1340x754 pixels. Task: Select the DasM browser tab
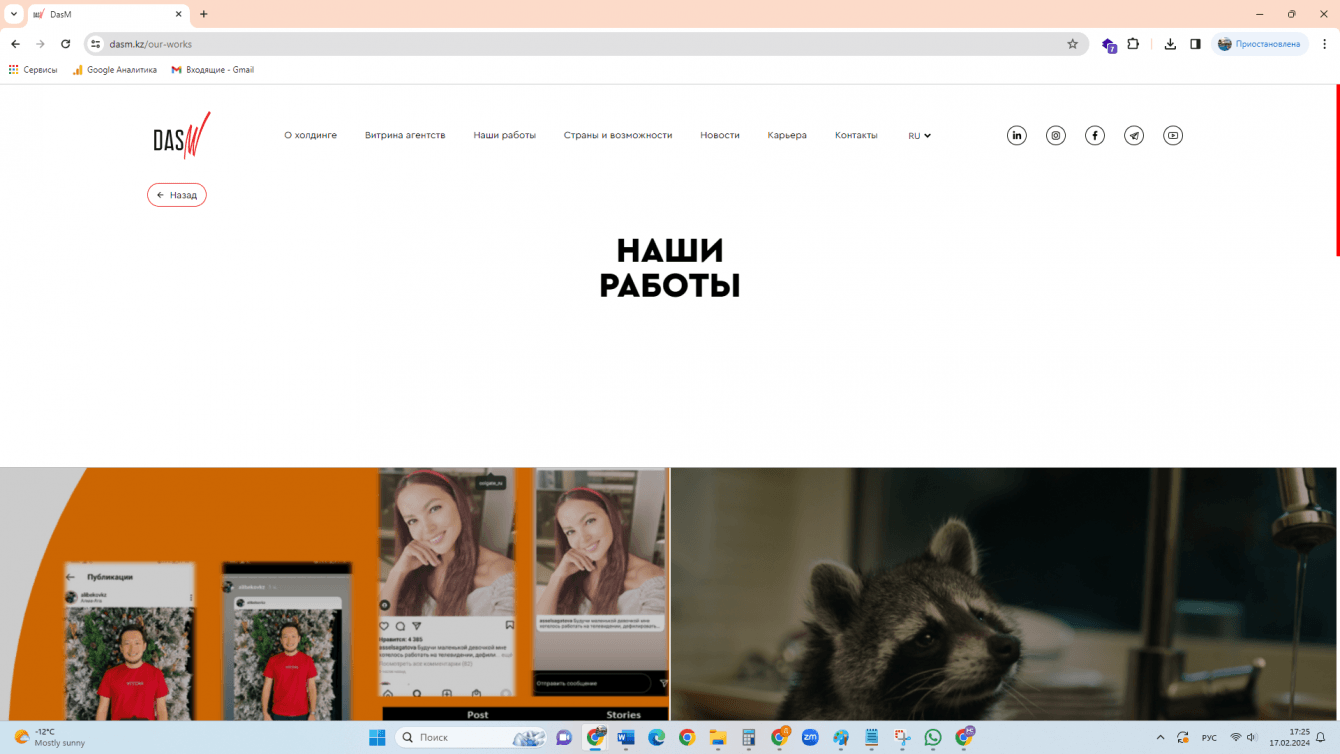pos(108,15)
